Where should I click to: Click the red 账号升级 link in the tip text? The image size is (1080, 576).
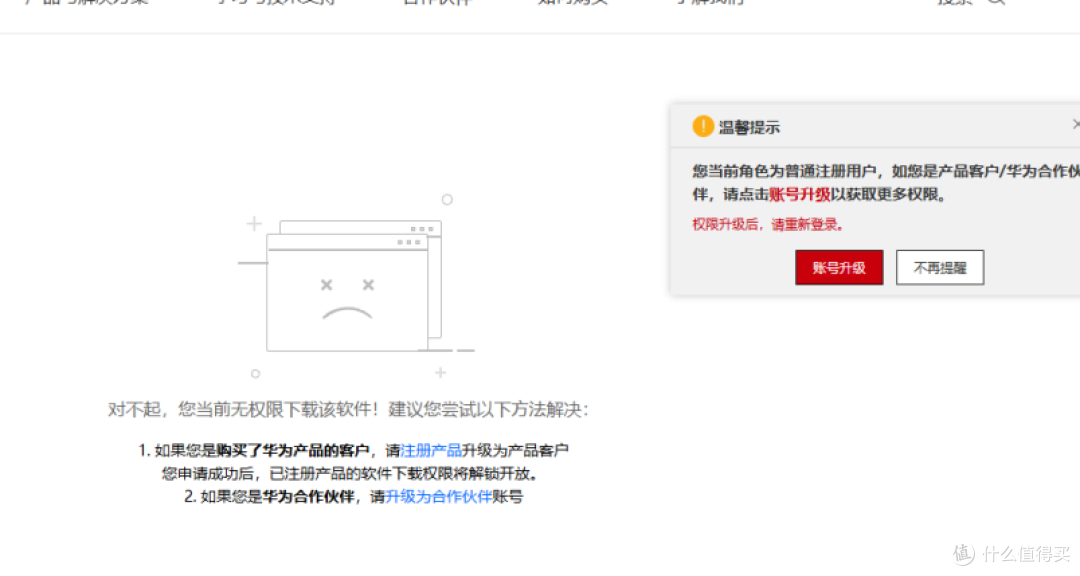pyautogui.click(x=800, y=195)
